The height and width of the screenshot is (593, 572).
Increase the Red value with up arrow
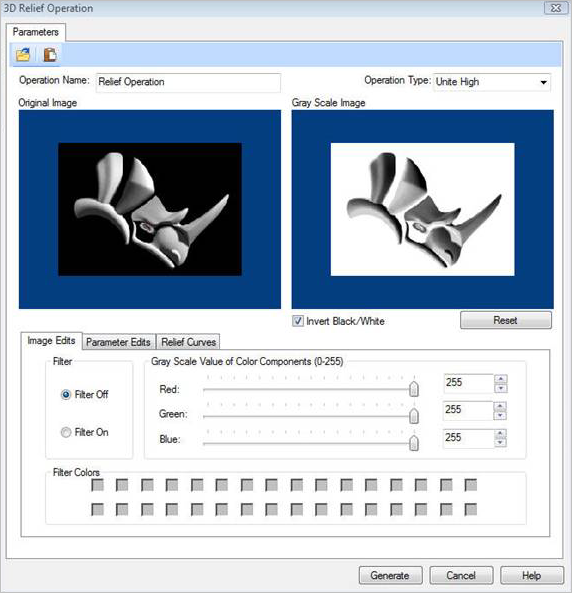click(x=501, y=379)
